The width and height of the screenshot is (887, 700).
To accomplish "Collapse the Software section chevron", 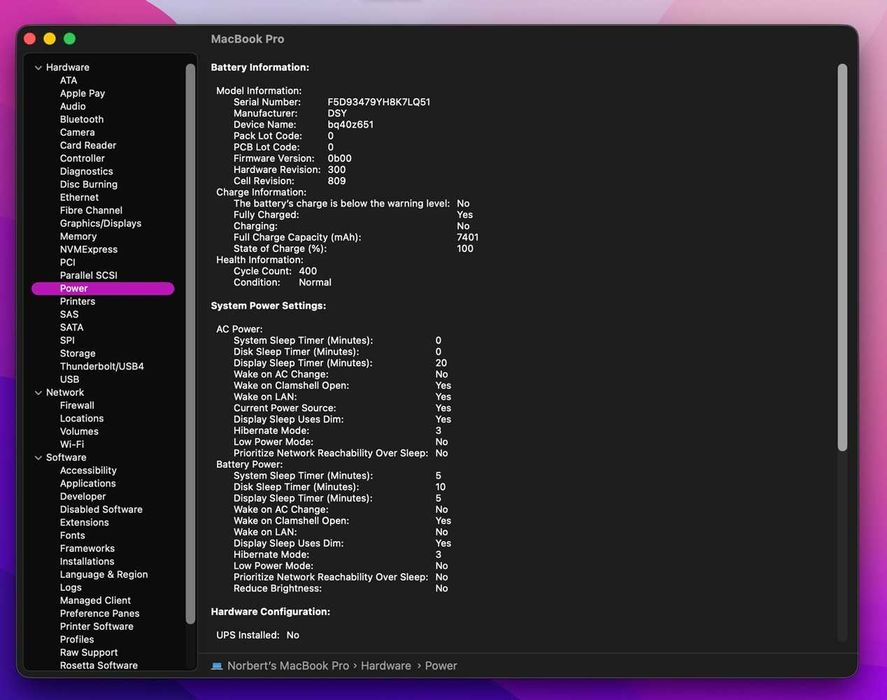I will tap(38, 458).
